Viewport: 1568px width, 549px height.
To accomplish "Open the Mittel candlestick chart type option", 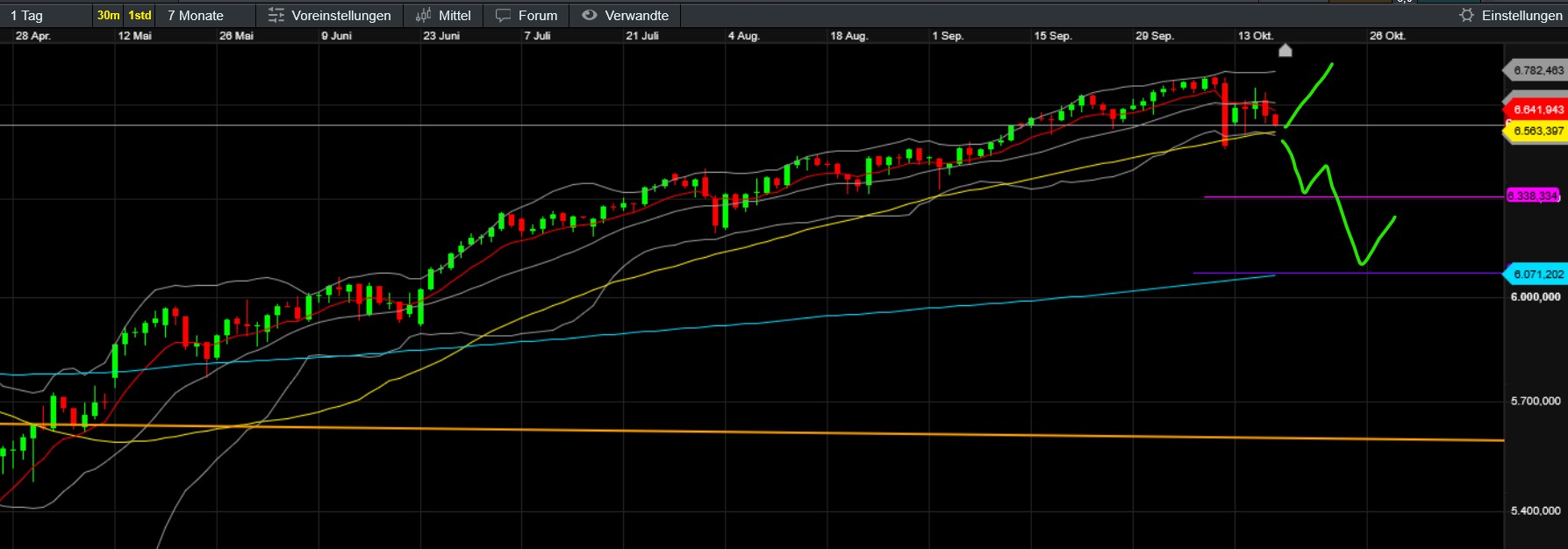I will pyautogui.click(x=443, y=15).
